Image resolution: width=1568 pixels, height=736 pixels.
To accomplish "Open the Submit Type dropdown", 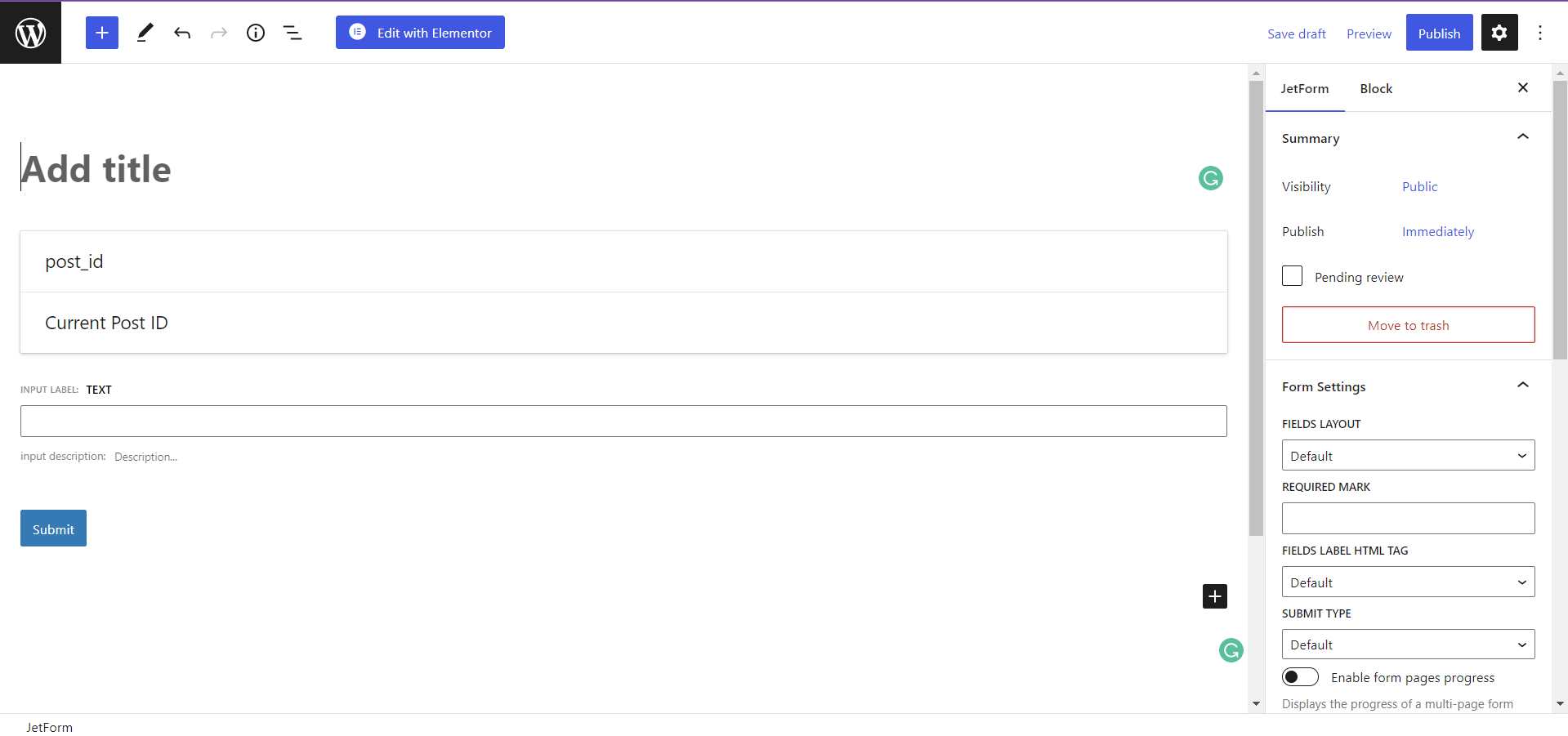I will pyautogui.click(x=1408, y=645).
